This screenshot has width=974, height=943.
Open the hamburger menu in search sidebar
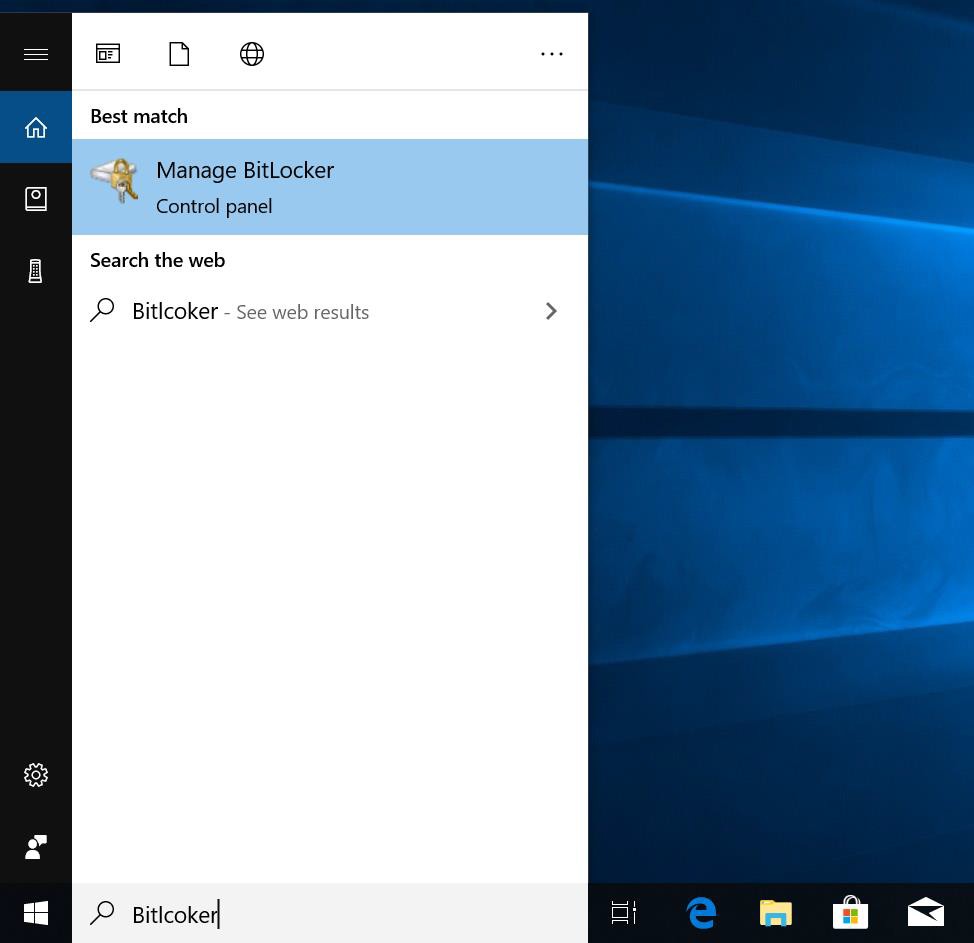point(35,55)
